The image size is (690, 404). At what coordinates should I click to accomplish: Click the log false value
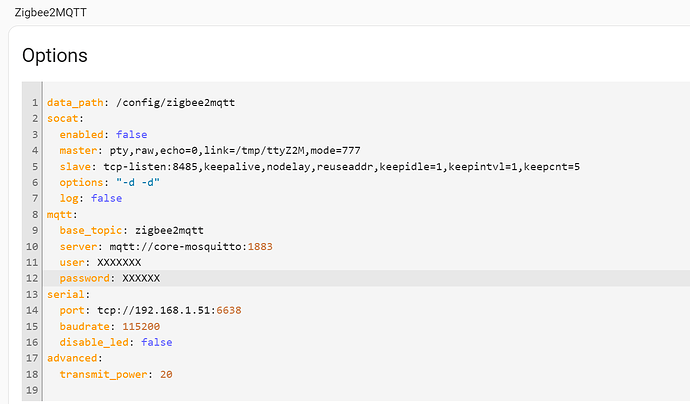[106, 198]
